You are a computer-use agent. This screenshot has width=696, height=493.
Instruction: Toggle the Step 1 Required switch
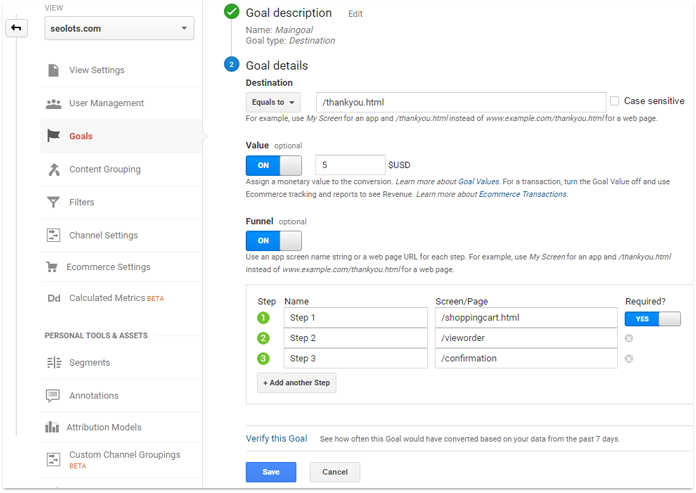pyautogui.click(x=651, y=318)
